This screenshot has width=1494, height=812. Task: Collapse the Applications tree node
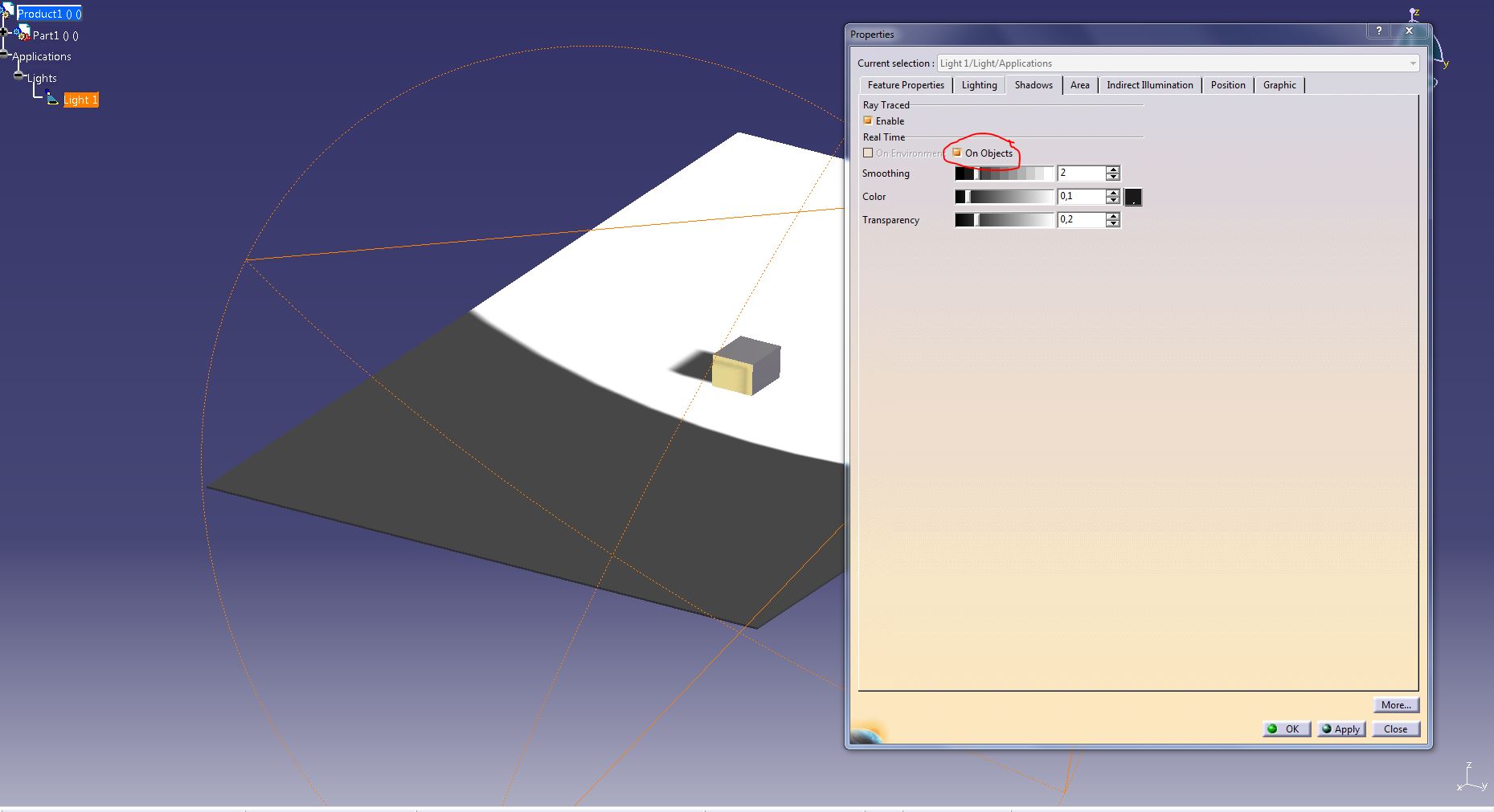point(5,54)
